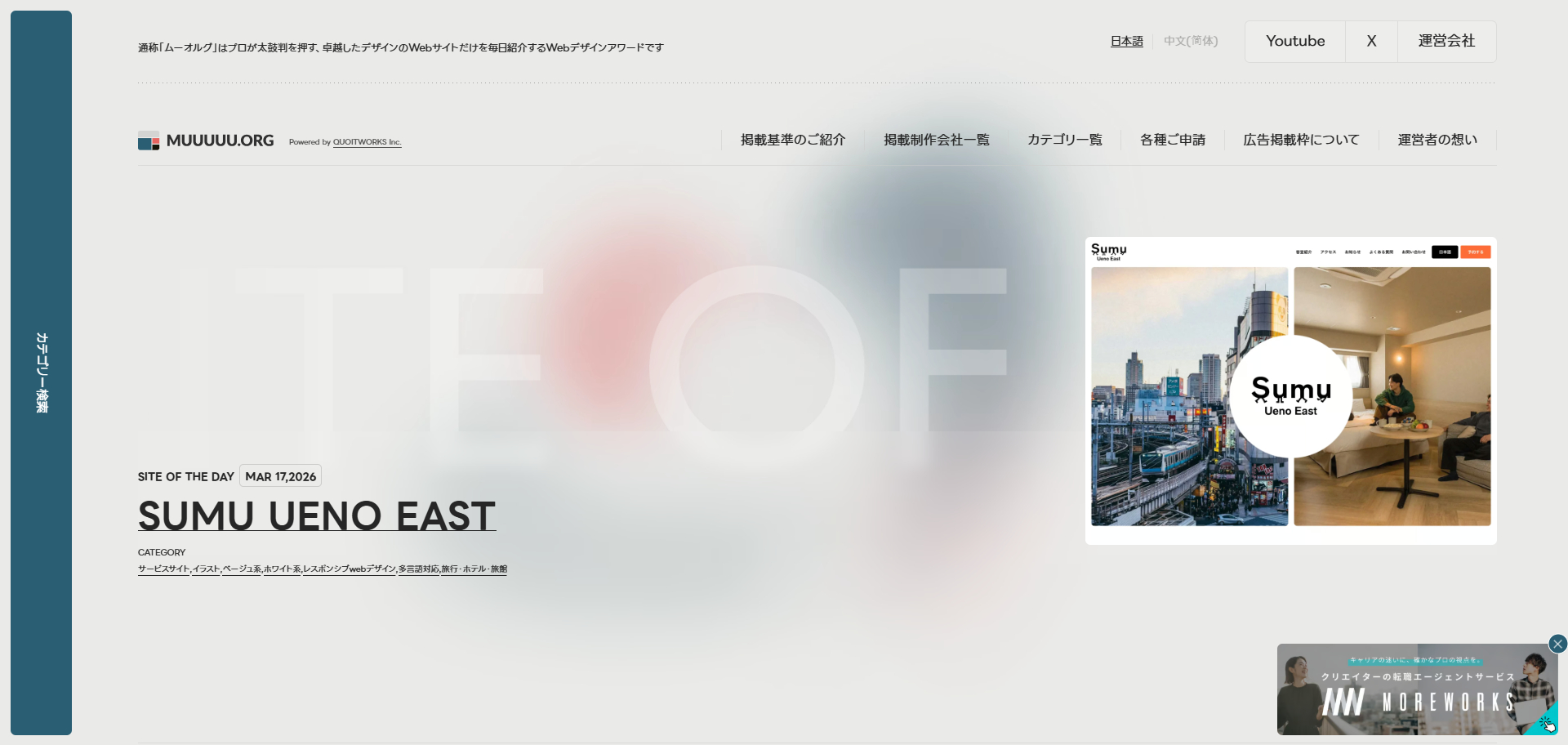Switch language to 日本語
The width and height of the screenshot is (1568, 745).
coord(1126,41)
